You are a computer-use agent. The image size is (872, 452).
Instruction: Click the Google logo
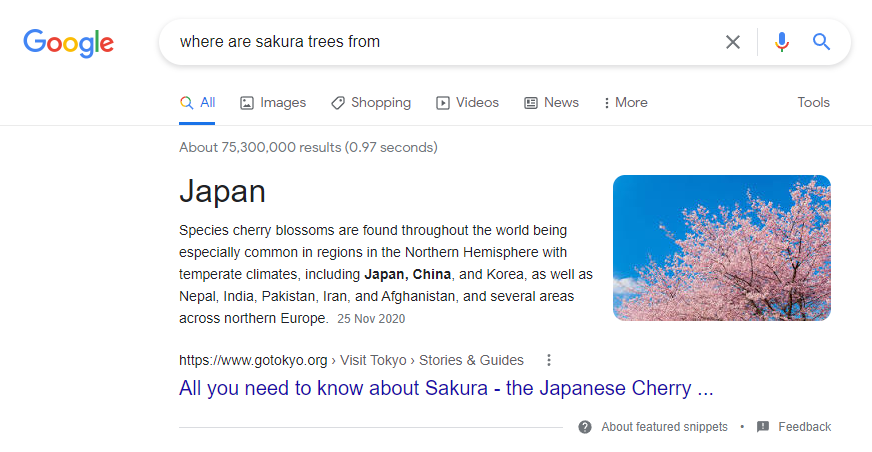pyautogui.click(x=68, y=42)
